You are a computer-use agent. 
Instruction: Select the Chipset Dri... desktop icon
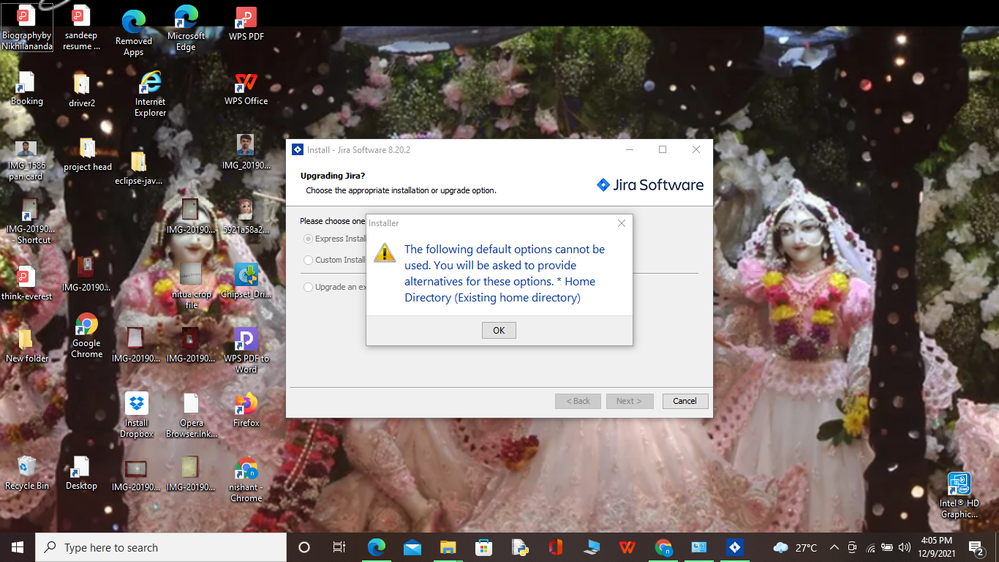(x=246, y=281)
